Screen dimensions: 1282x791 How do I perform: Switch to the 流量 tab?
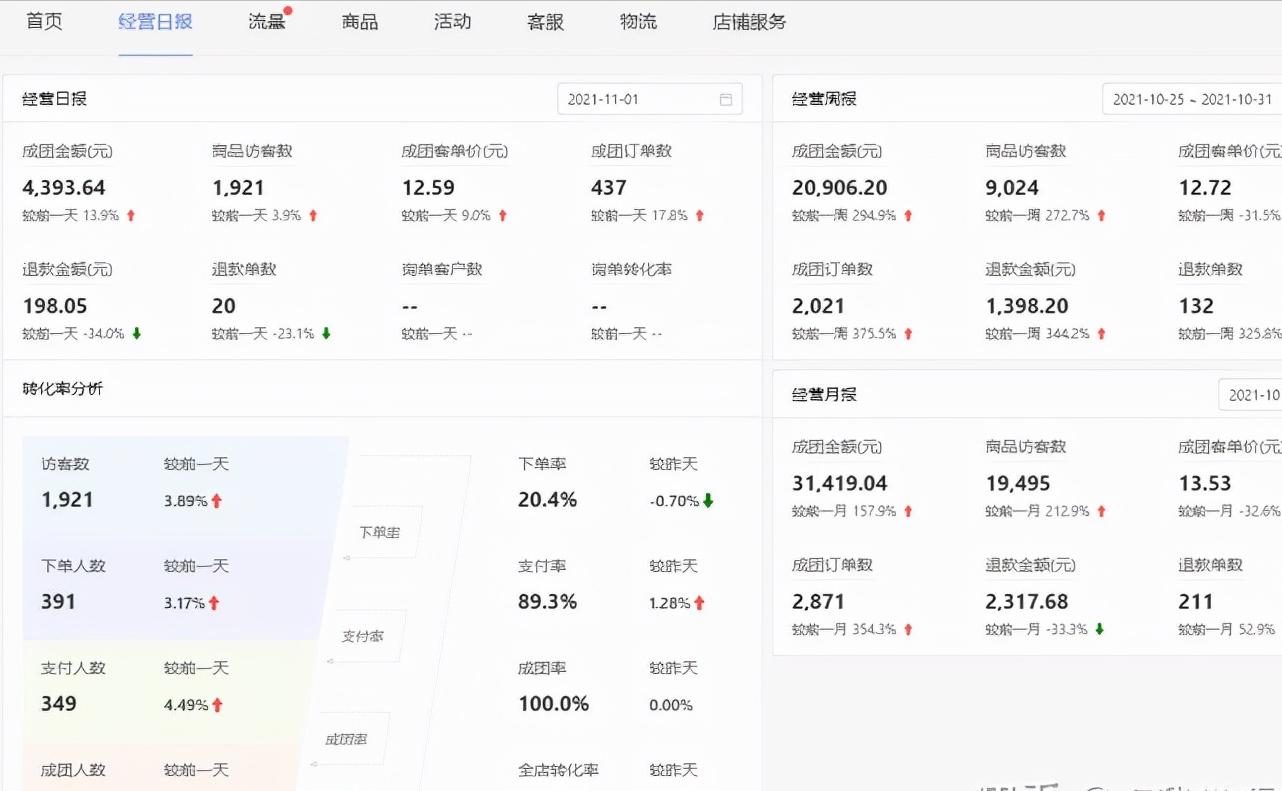pos(267,21)
